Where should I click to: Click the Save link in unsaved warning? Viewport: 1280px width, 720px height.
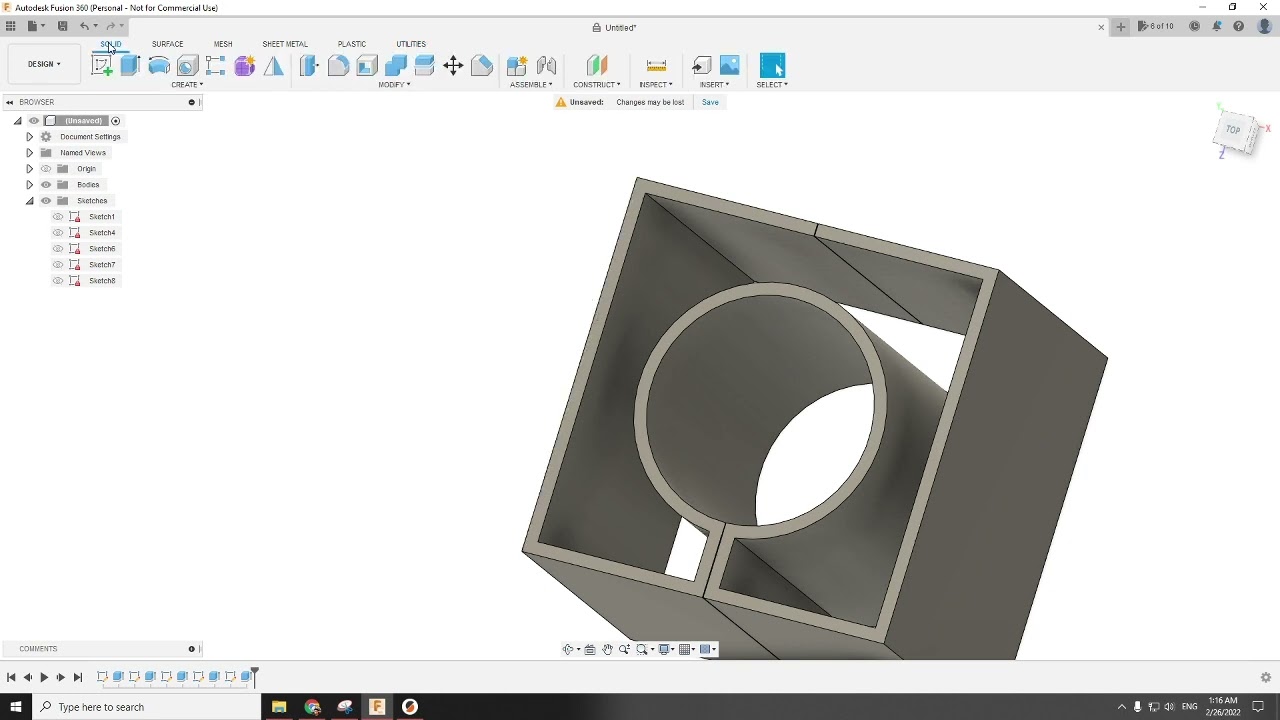coord(710,102)
